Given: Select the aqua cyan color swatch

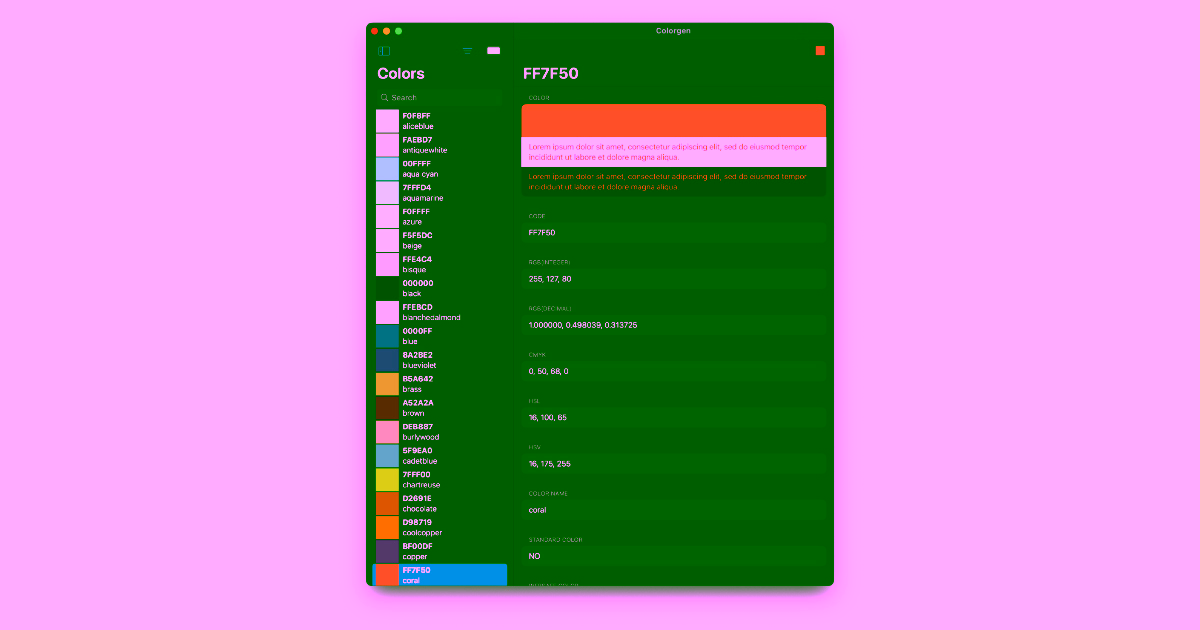Looking at the screenshot, I should click(387, 169).
